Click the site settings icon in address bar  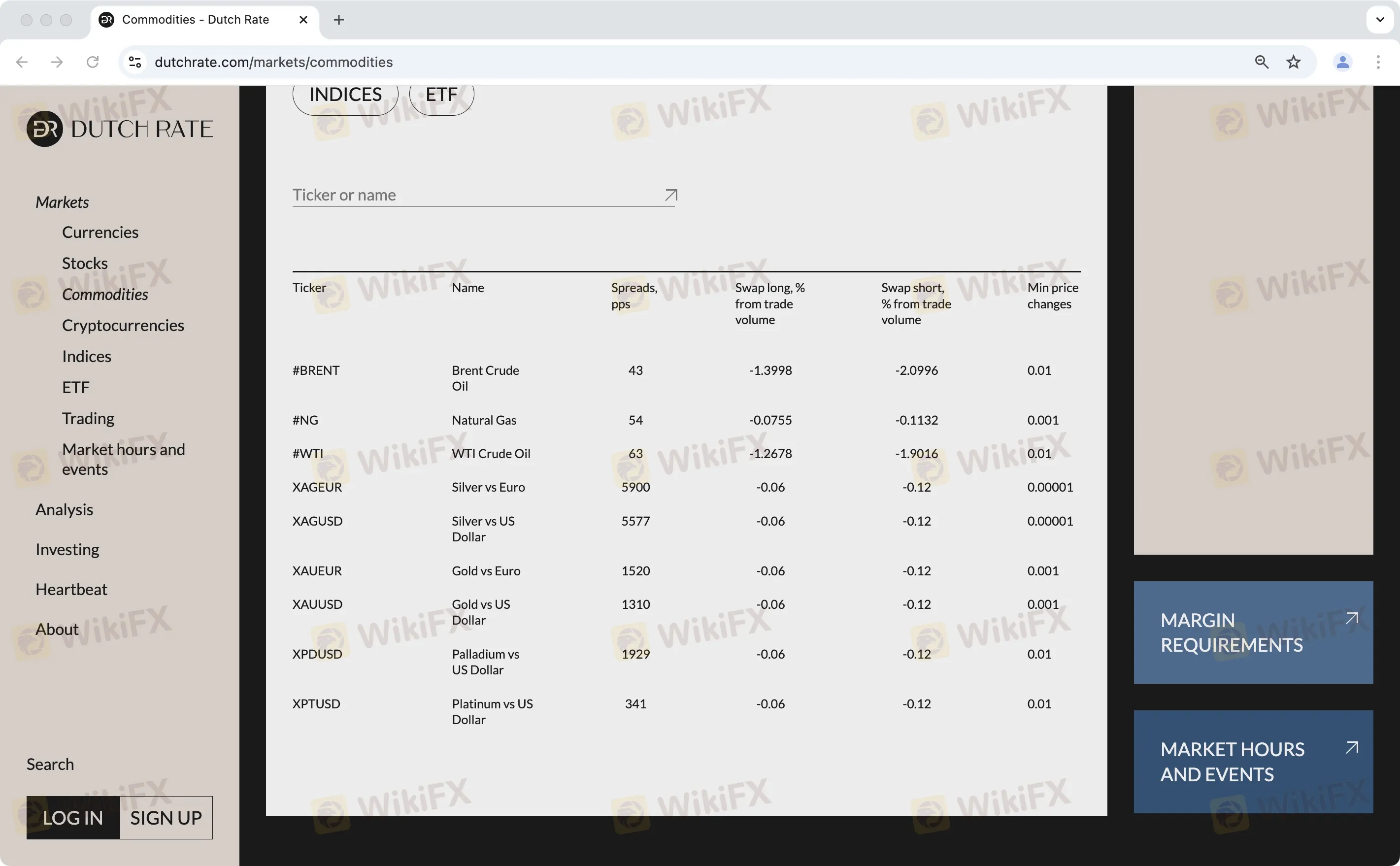pyautogui.click(x=134, y=62)
